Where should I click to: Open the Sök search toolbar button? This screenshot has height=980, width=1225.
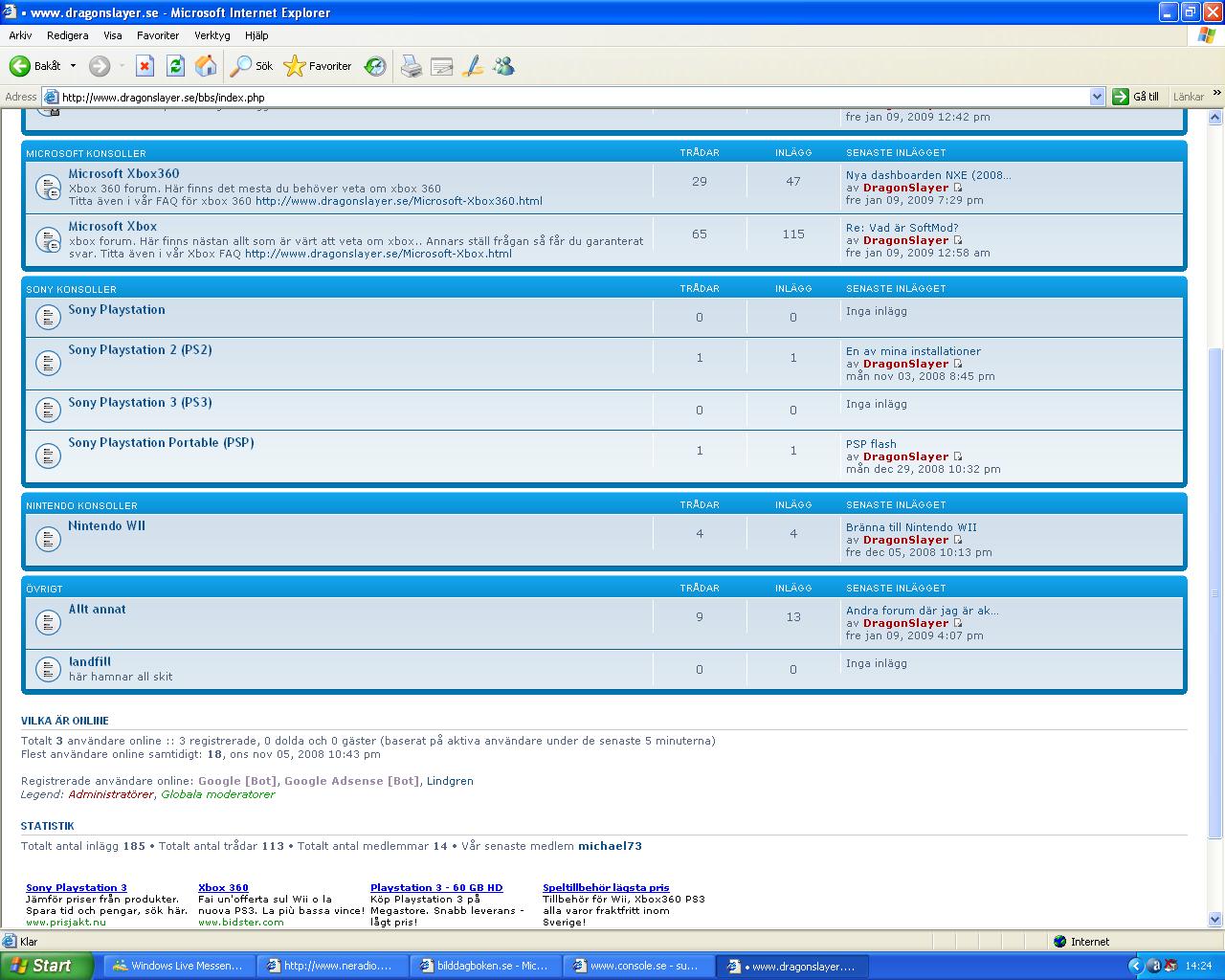(x=252, y=66)
